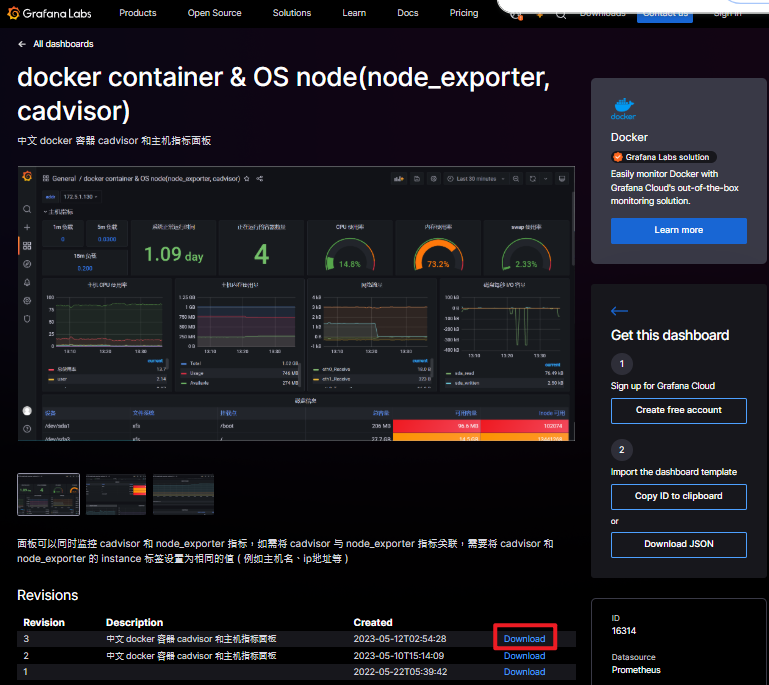The width and height of the screenshot is (769, 685).
Task: Click the created date 2022-05-22T05:39:42
Action: tap(400, 672)
